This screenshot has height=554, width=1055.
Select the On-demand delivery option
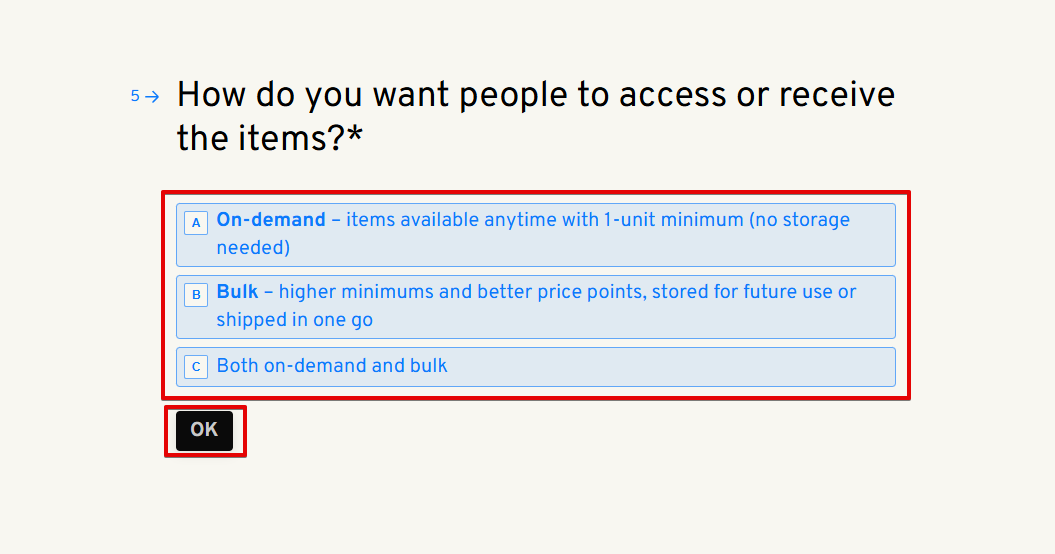pyautogui.click(x=535, y=235)
